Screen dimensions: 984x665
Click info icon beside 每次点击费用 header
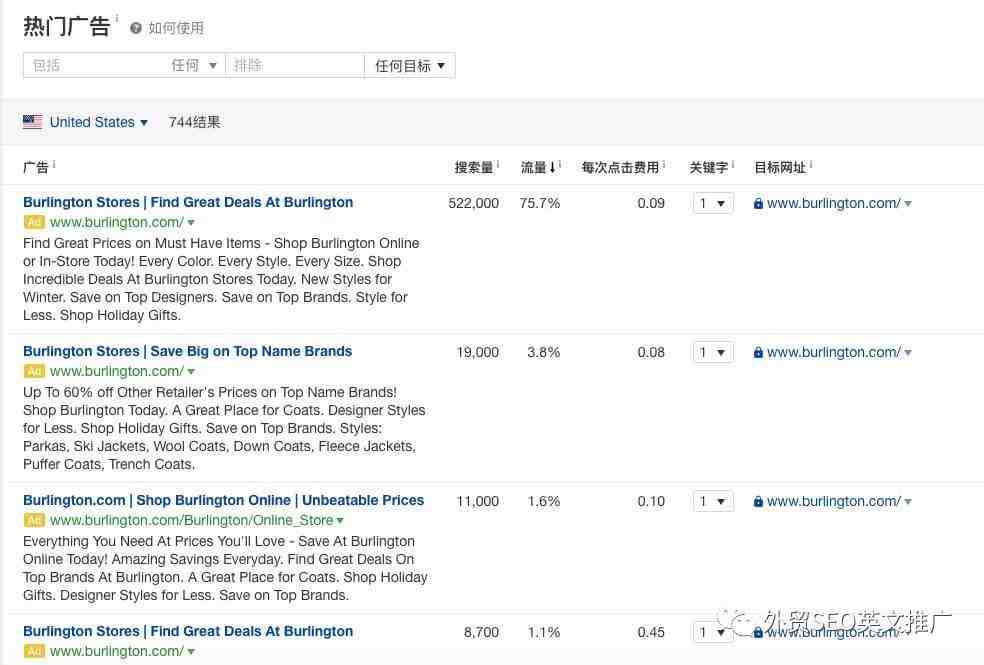pyautogui.click(x=663, y=164)
